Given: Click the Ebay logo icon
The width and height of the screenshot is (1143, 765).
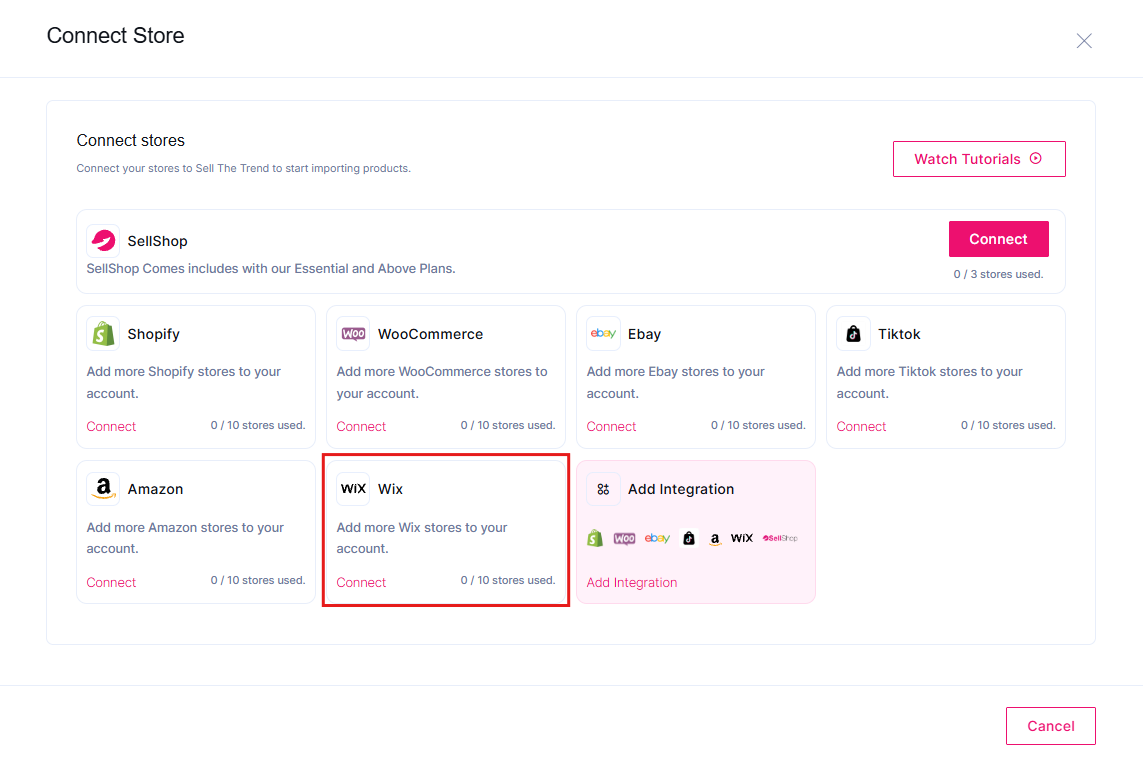Looking at the screenshot, I should [x=604, y=334].
